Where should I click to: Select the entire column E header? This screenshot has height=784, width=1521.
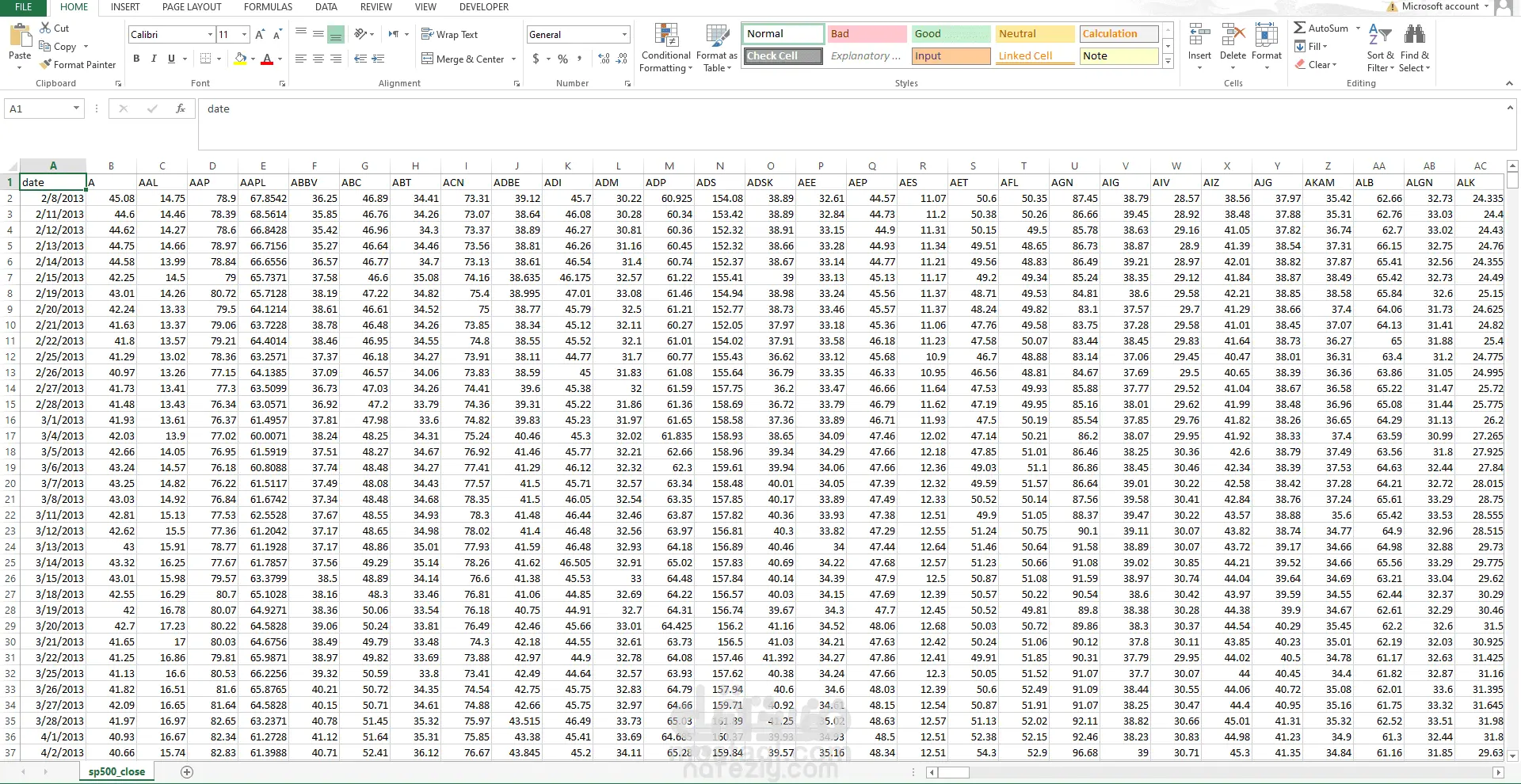(263, 166)
